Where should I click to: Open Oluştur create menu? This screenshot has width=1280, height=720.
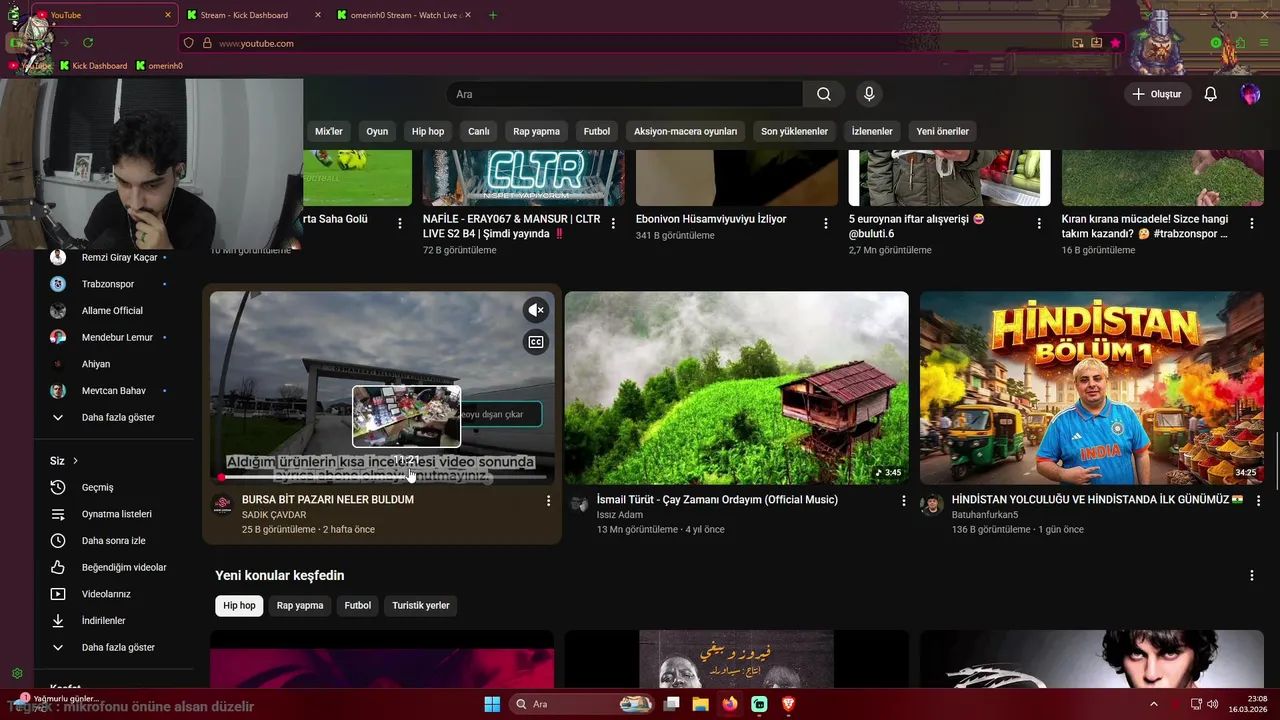(x=1157, y=94)
